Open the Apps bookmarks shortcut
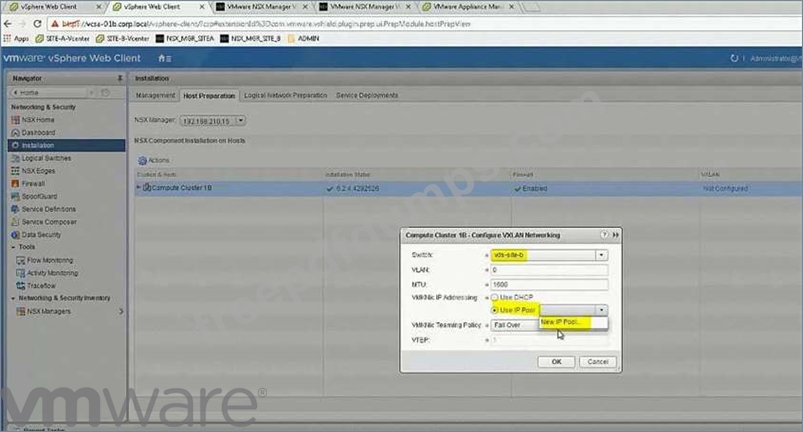 click(16, 38)
